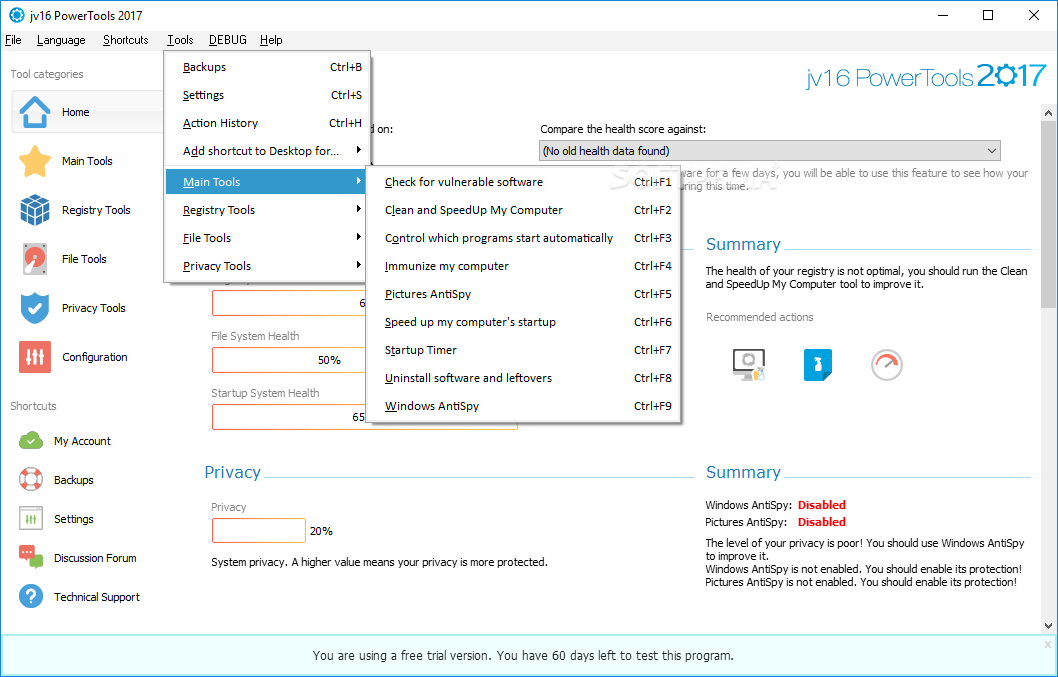Click the free trial 60 days message
Viewport: 1058px width, 677px height.
tap(523, 655)
